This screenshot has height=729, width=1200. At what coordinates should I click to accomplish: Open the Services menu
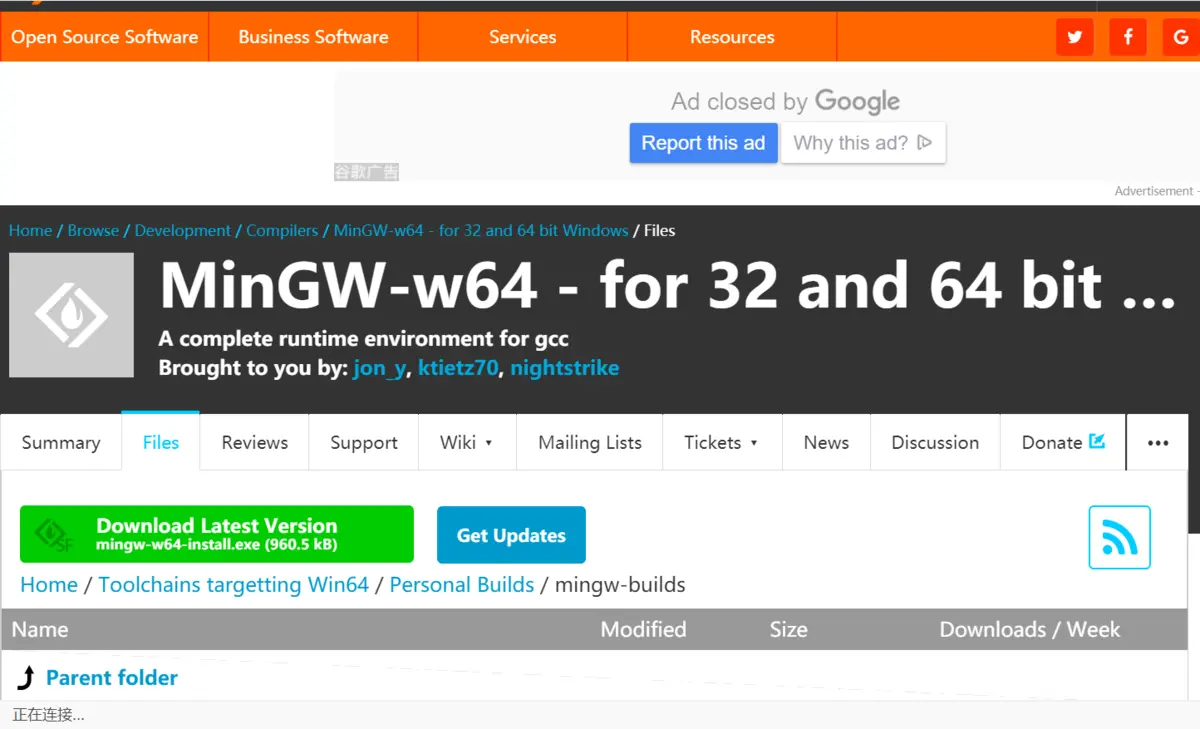[522, 37]
